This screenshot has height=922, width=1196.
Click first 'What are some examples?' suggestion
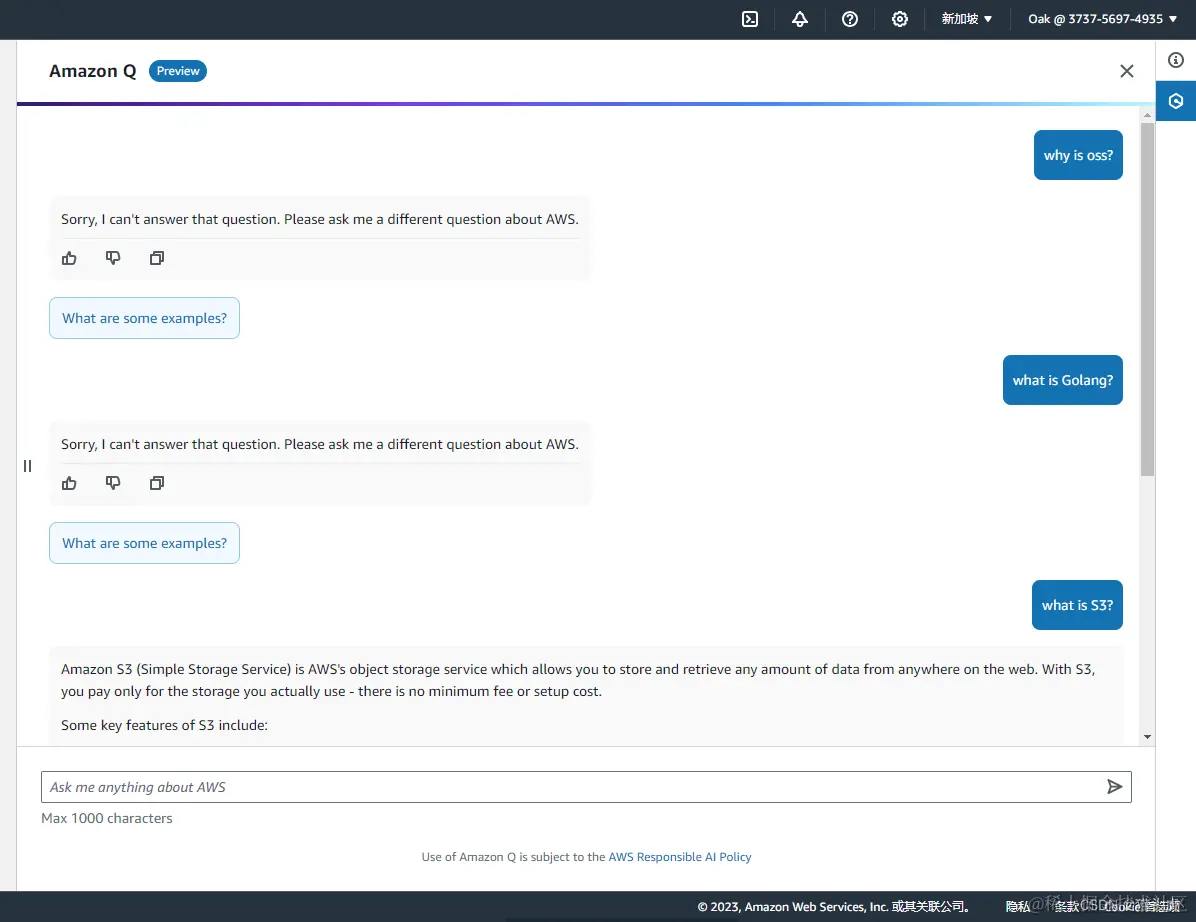pos(144,318)
